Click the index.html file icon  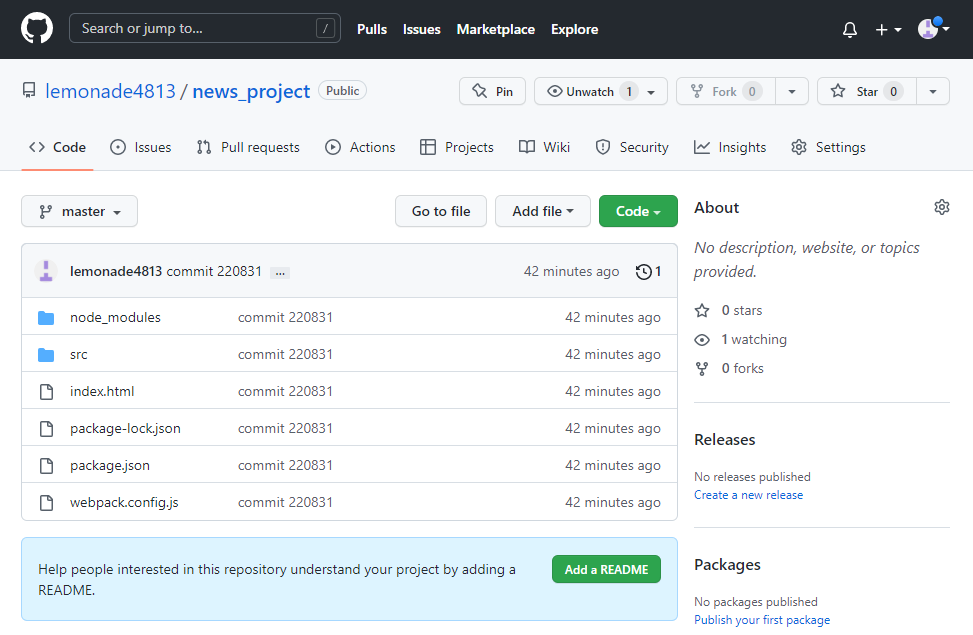click(47, 392)
